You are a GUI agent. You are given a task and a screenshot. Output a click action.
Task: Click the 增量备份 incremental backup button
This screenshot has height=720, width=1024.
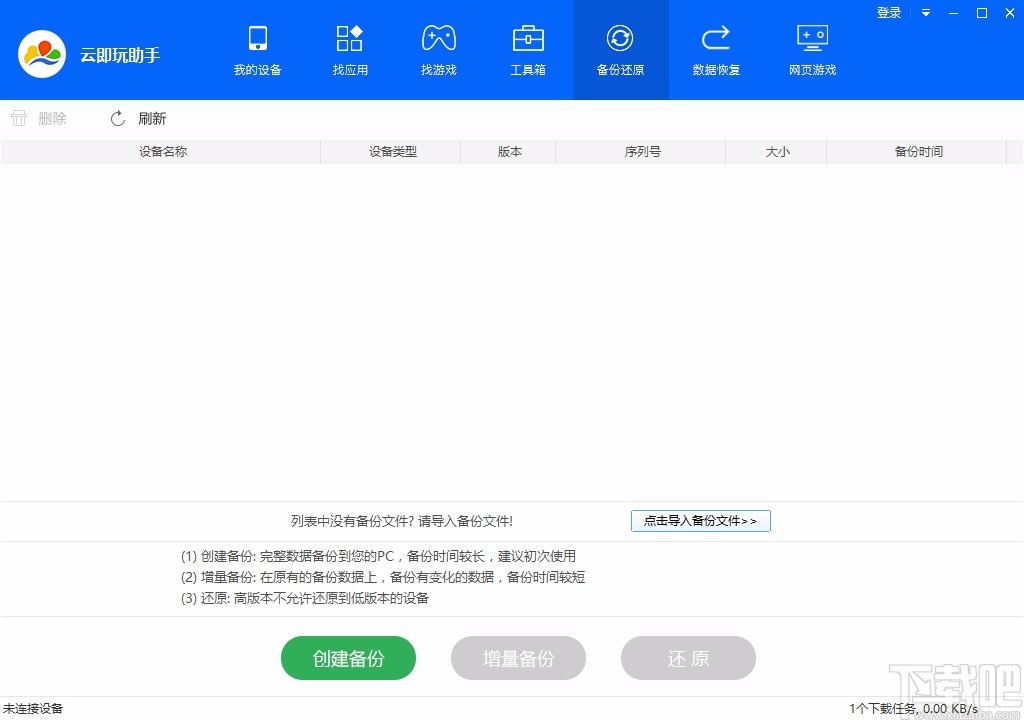(518, 658)
